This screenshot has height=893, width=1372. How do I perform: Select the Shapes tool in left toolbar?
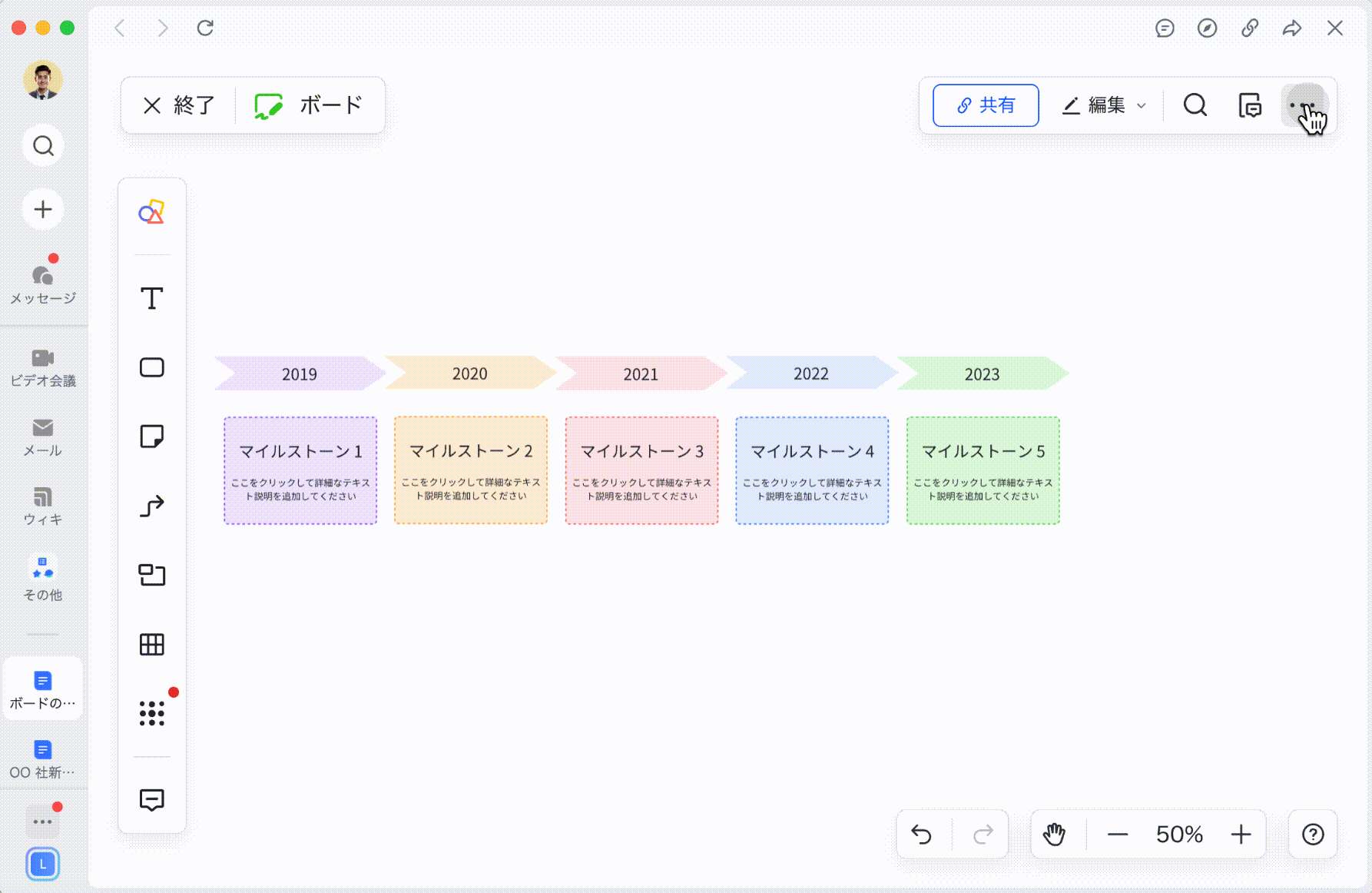point(151,213)
